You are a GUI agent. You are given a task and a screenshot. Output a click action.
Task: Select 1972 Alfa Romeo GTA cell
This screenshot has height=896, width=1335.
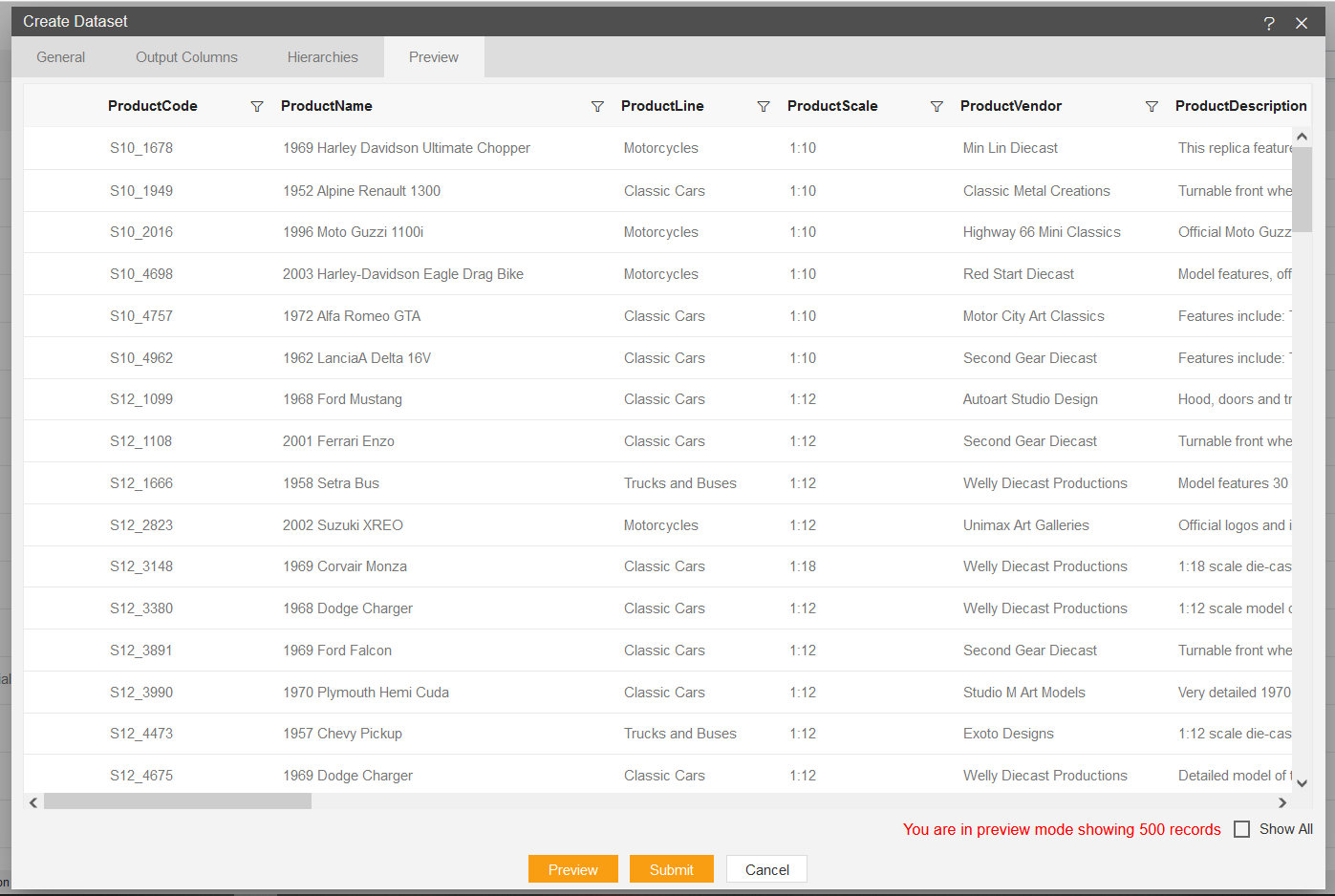(352, 316)
